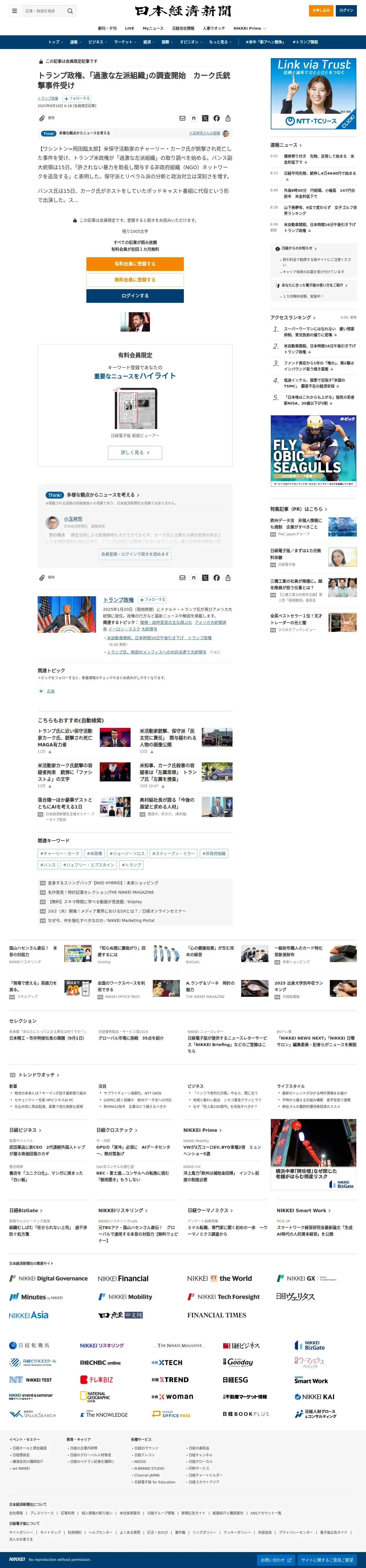Open アクセスランキング heading link

tap(294, 317)
